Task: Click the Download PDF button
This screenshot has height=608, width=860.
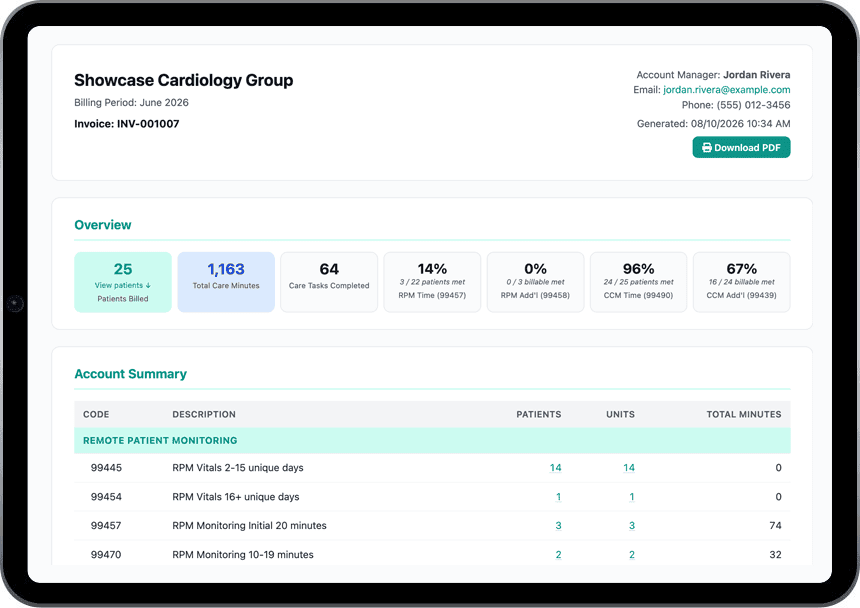Action: [741, 147]
